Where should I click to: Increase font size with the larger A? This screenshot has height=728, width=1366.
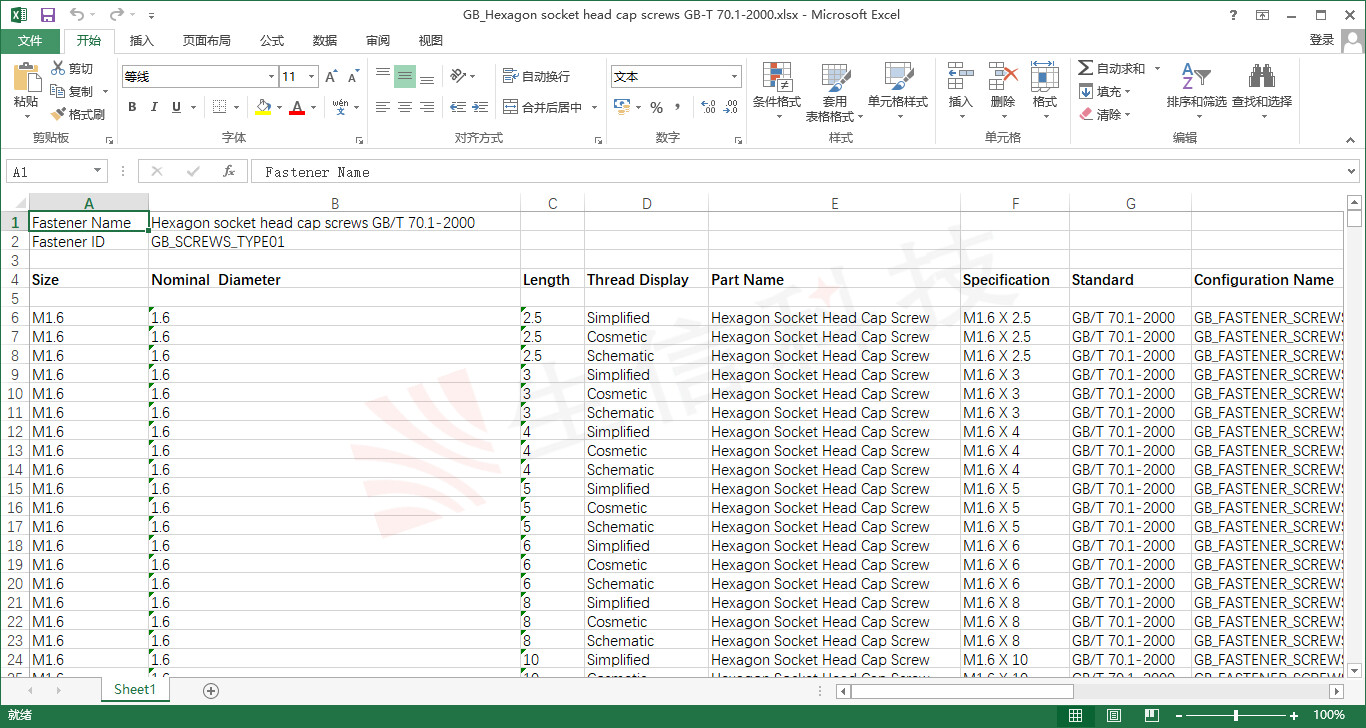point(333,77)
